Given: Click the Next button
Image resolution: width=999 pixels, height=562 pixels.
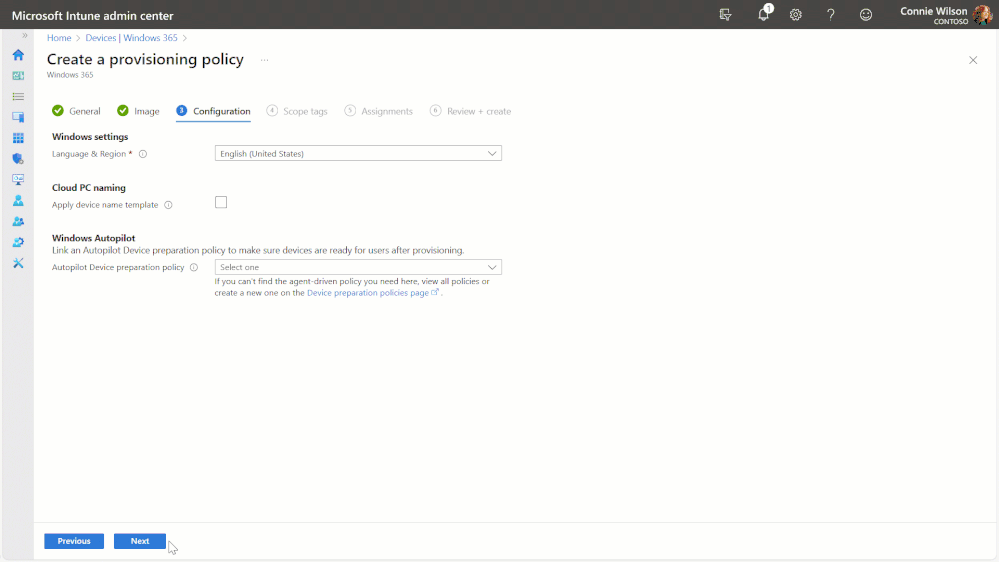Looking at the screenshot, I should 140,541.
